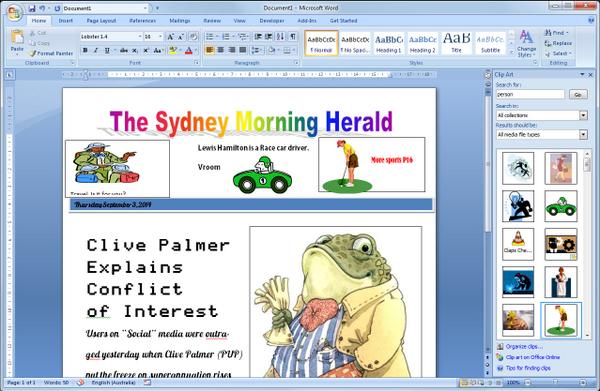Use the Format Painter tool
Screen dimensions: 600x391
coord(51,54)
